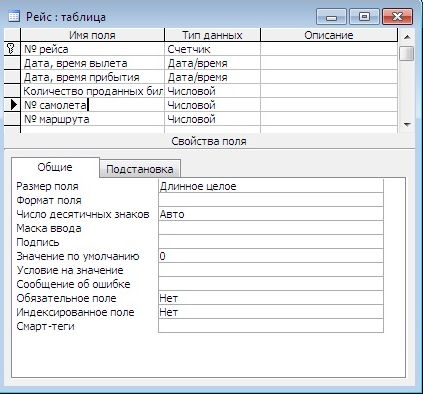Click the Индексированное поле value Нет
Image resolution: width=423 pixels, height=394 pixels.
tap(271, 312)
